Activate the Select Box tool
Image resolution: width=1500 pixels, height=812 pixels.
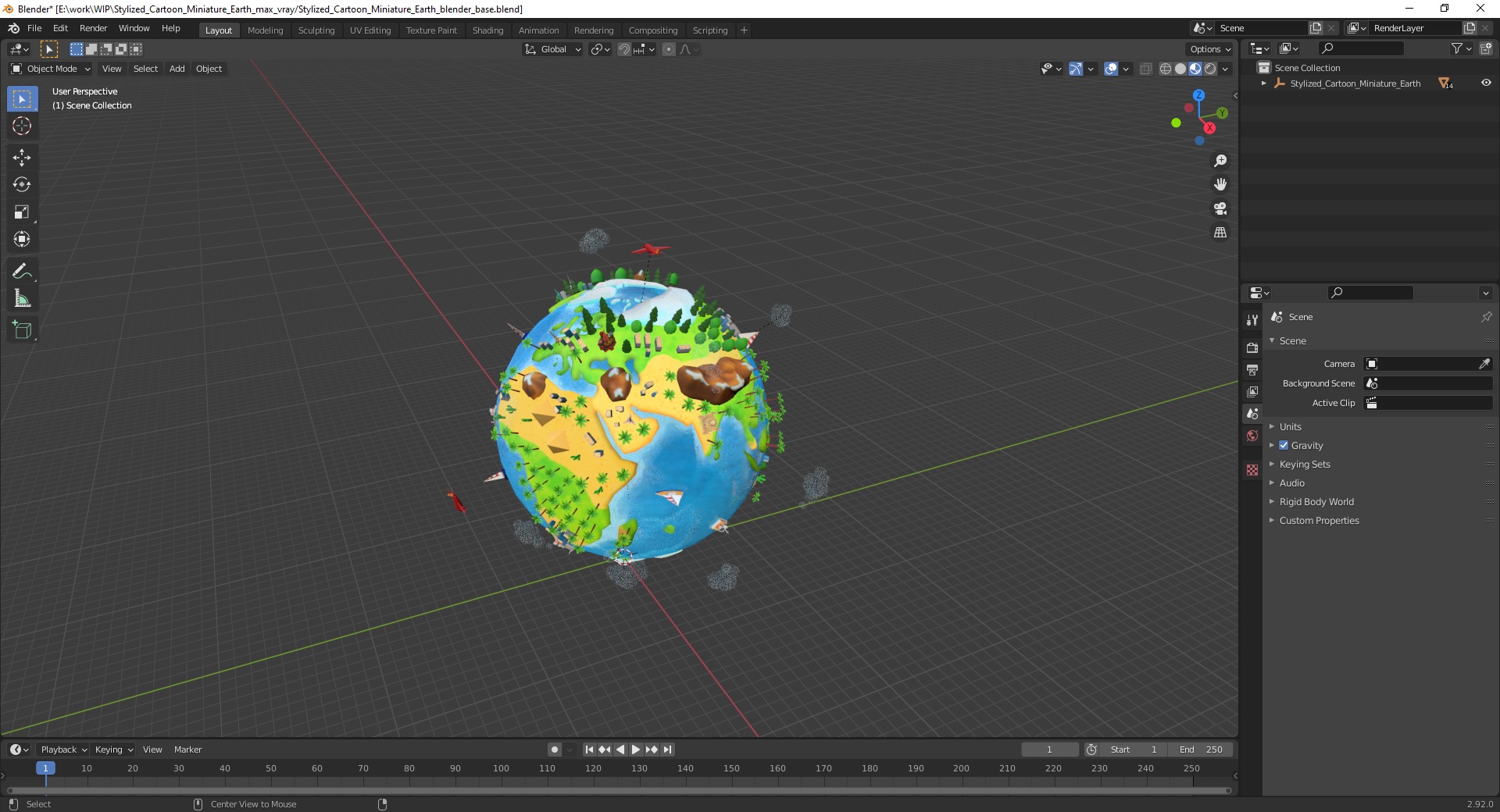[x=22, y=98]
